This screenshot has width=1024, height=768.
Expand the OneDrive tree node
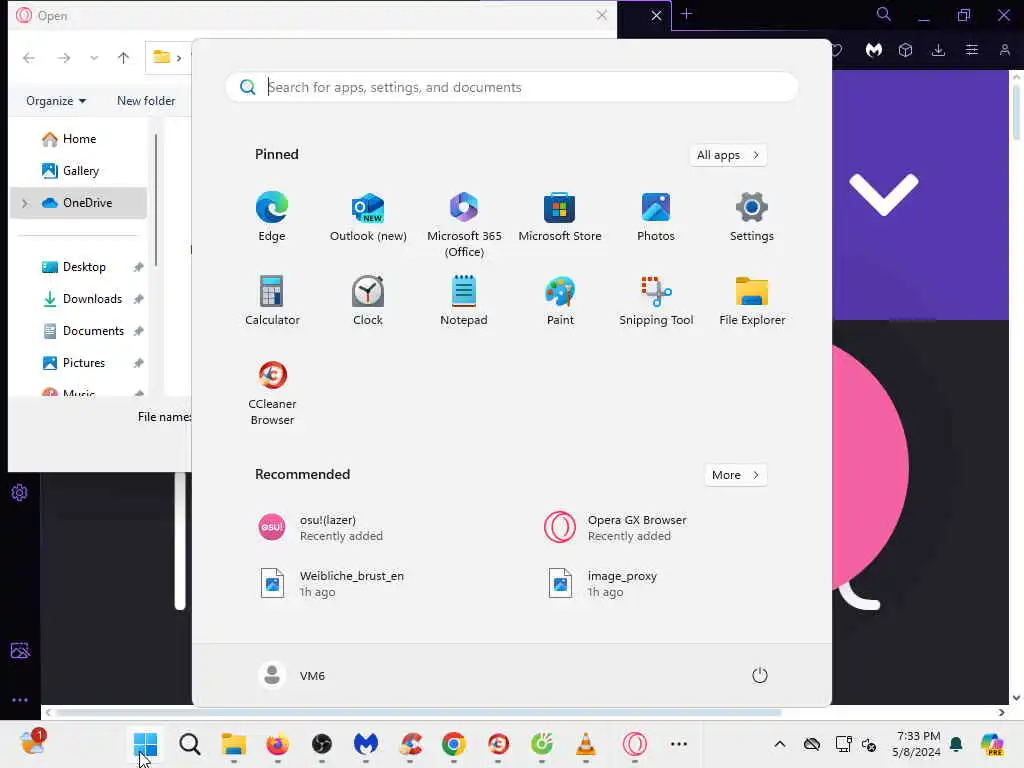tap(25, 203)
